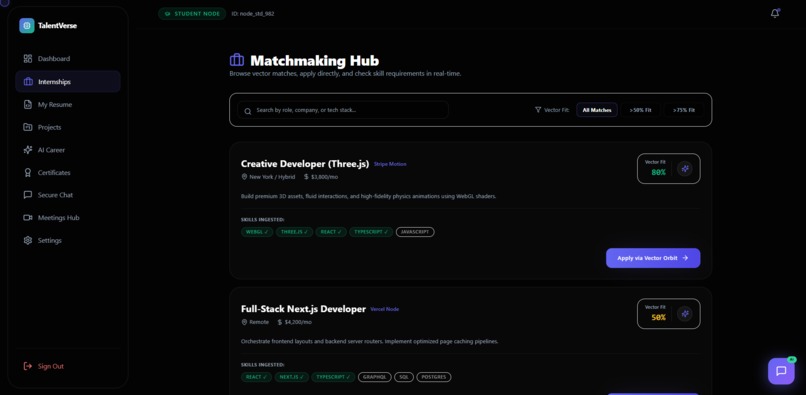Viewport: 806px width, 395px height.
Task: Click the New York / Hybrid location text
Action: point(272,177)
